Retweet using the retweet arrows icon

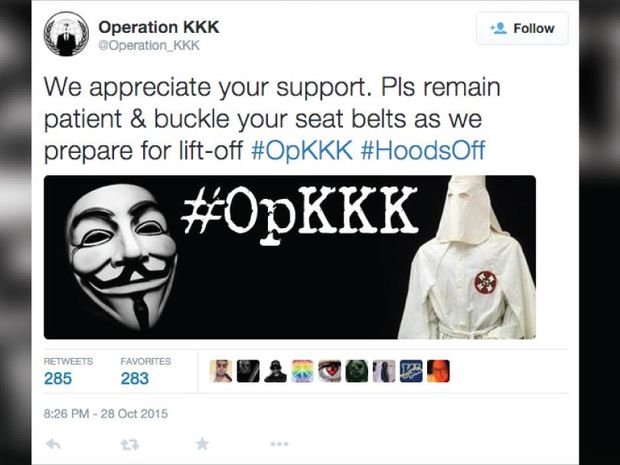130,445
